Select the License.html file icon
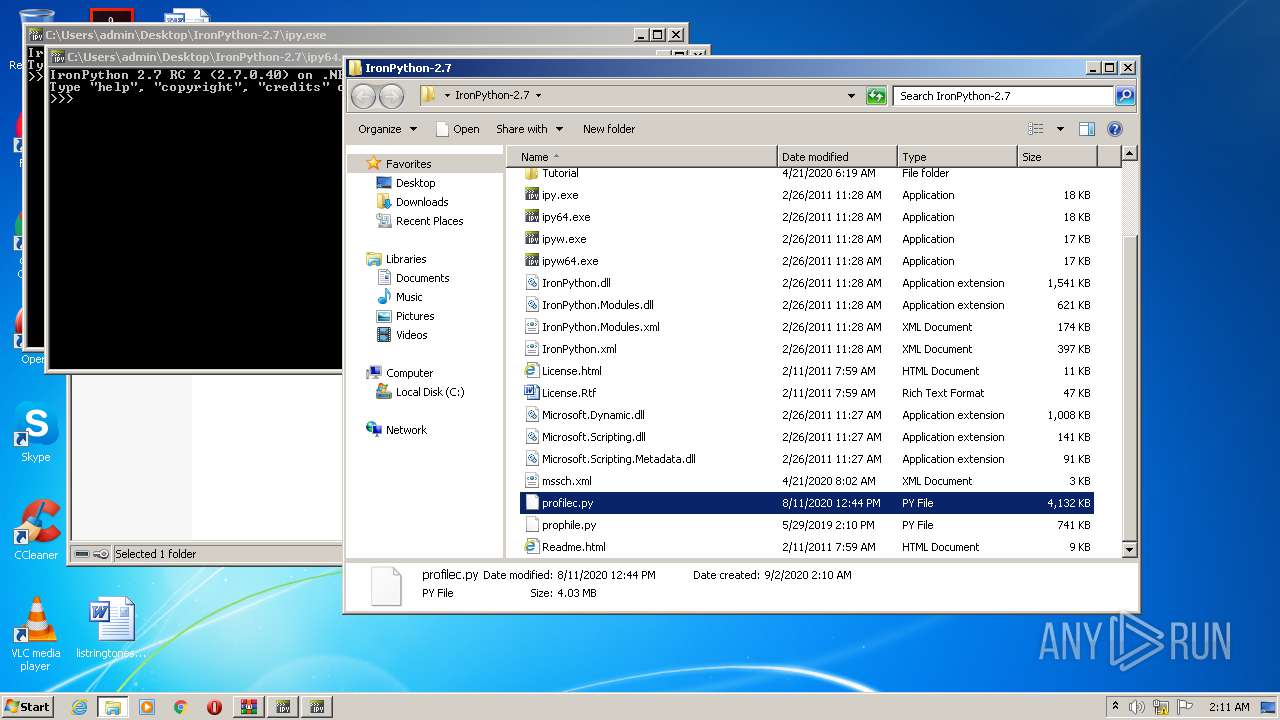 click(532, 371)
